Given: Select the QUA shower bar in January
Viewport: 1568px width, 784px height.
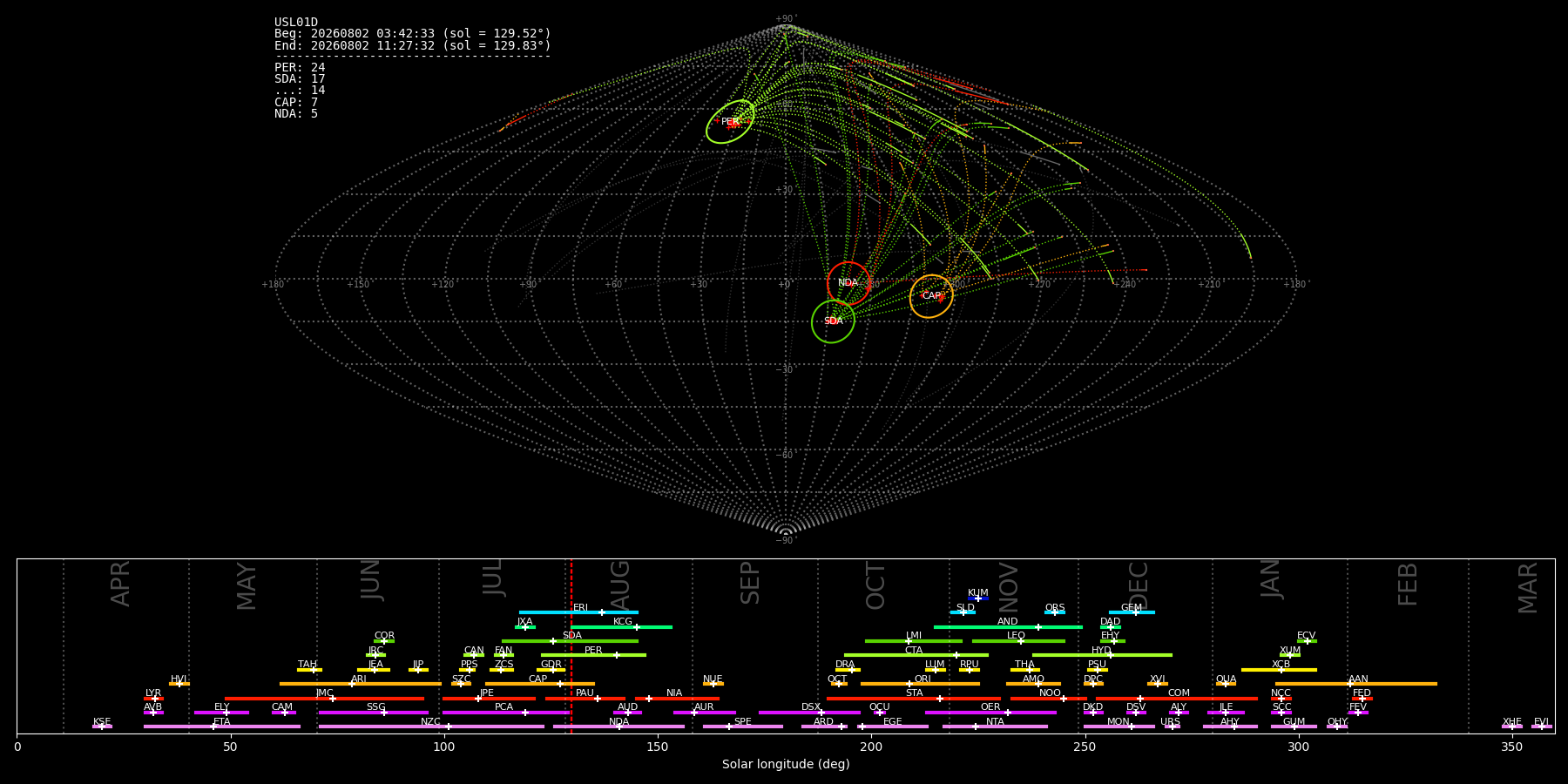Looking at the screenshot, I should coord(1226,684).
